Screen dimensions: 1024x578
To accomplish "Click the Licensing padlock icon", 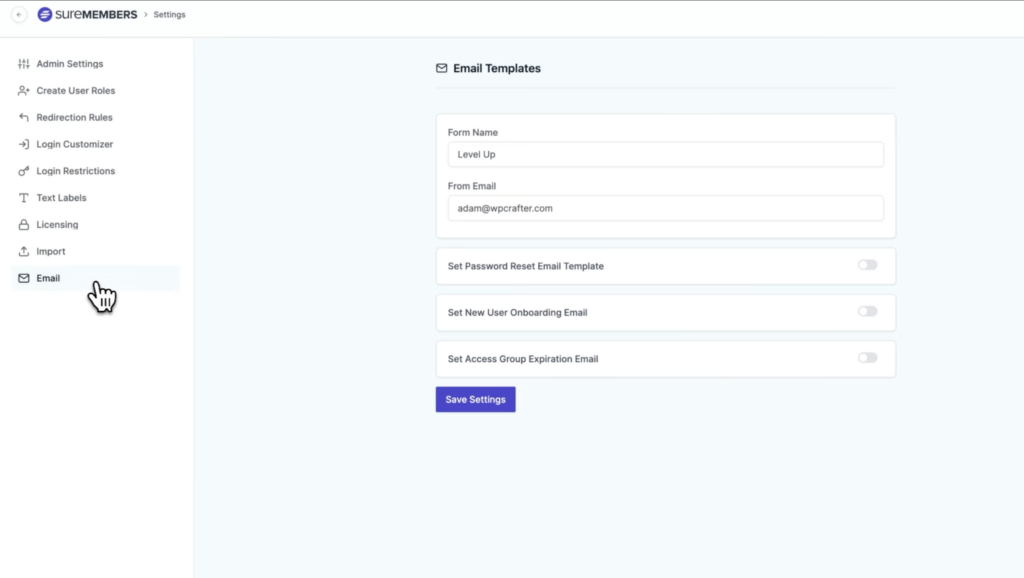I will click(23, 225).
